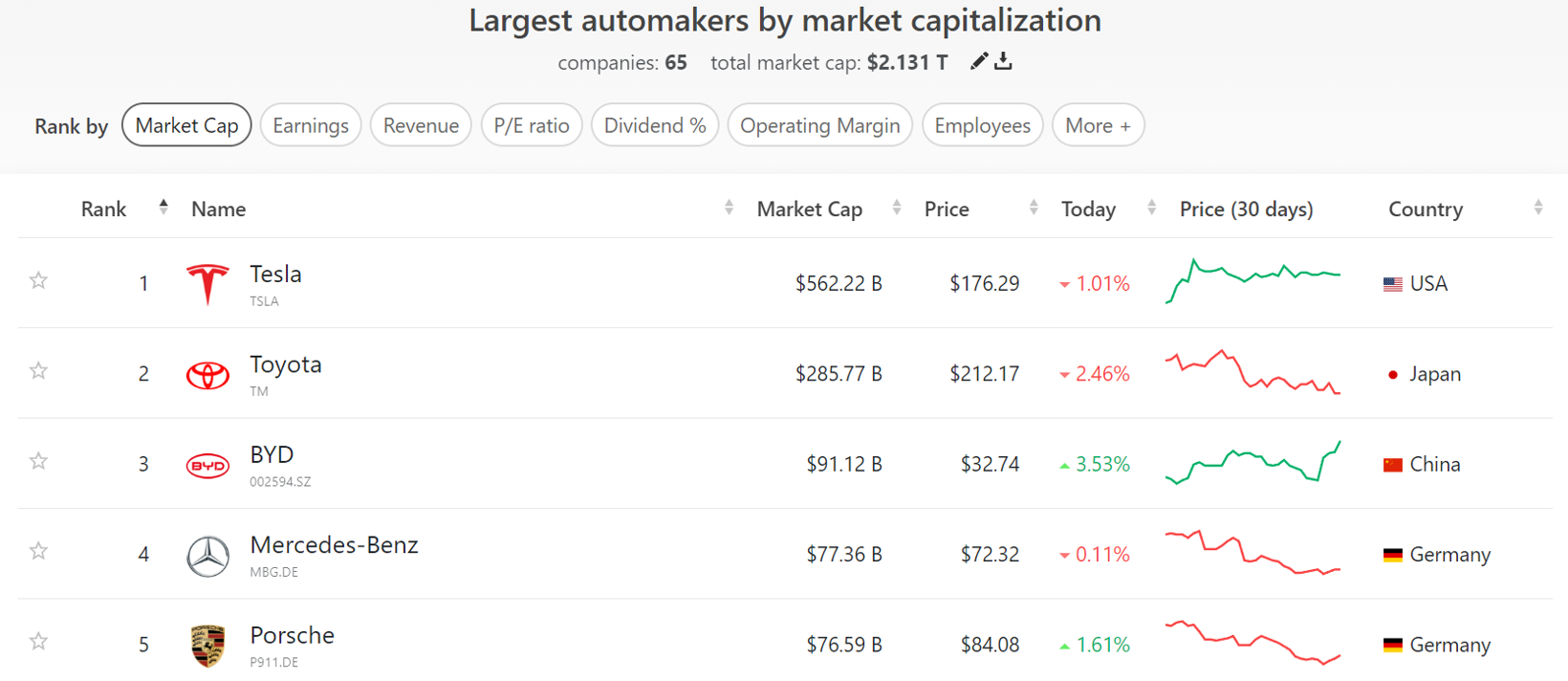This screenshot has width=1568, height=681.
Task: Click the USA flag icon
Action: [1393, 284]
